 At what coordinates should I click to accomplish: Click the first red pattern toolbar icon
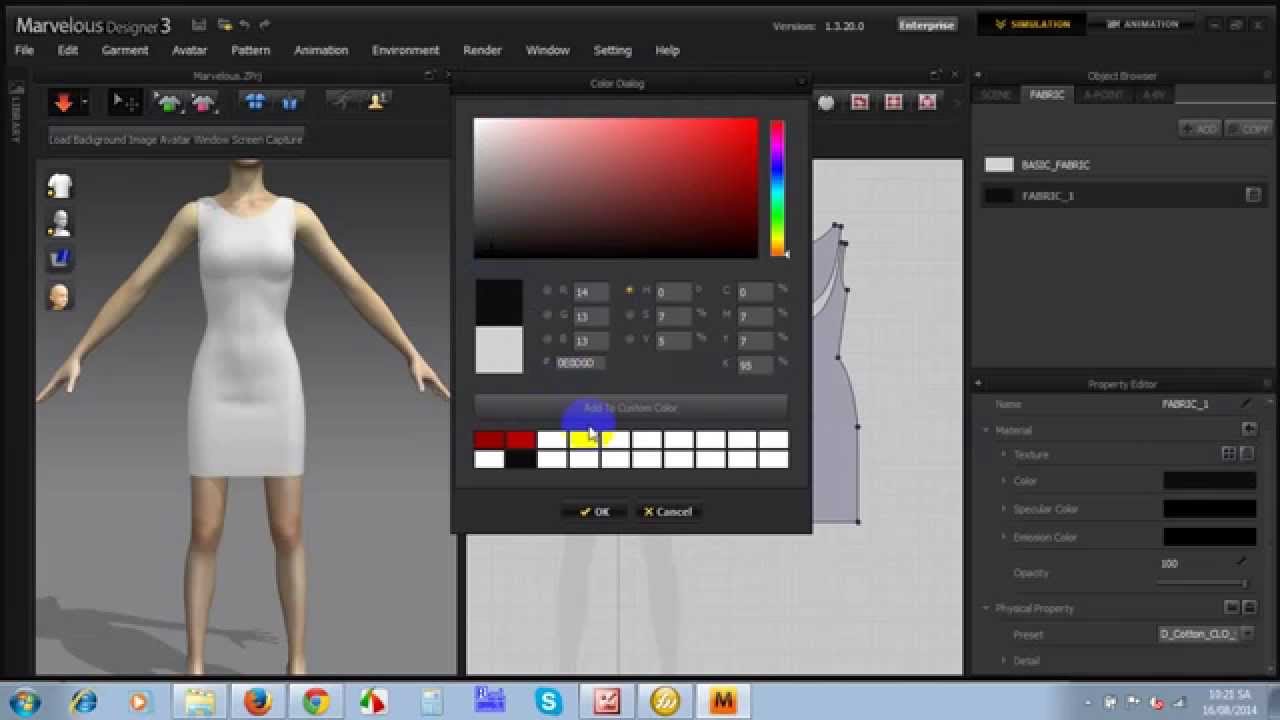coord(859,102)
